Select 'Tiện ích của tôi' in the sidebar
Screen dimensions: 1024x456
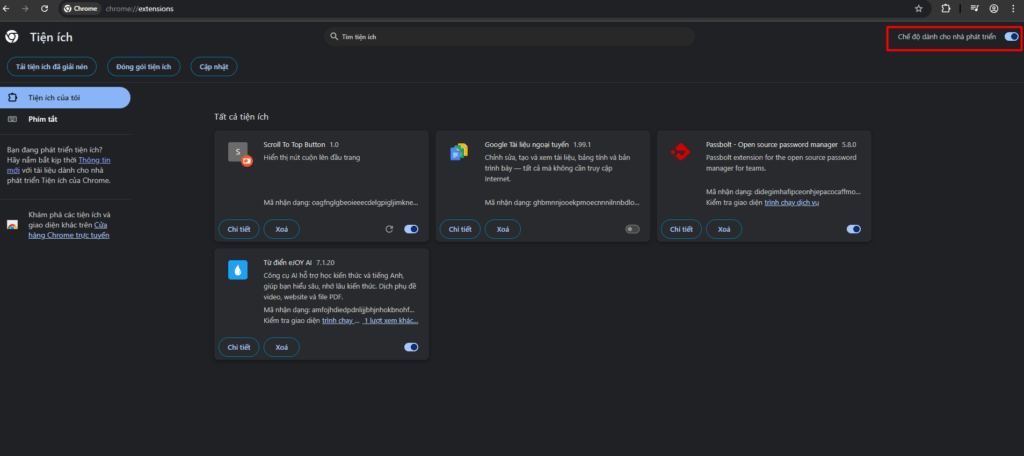[x=66, y=97]
